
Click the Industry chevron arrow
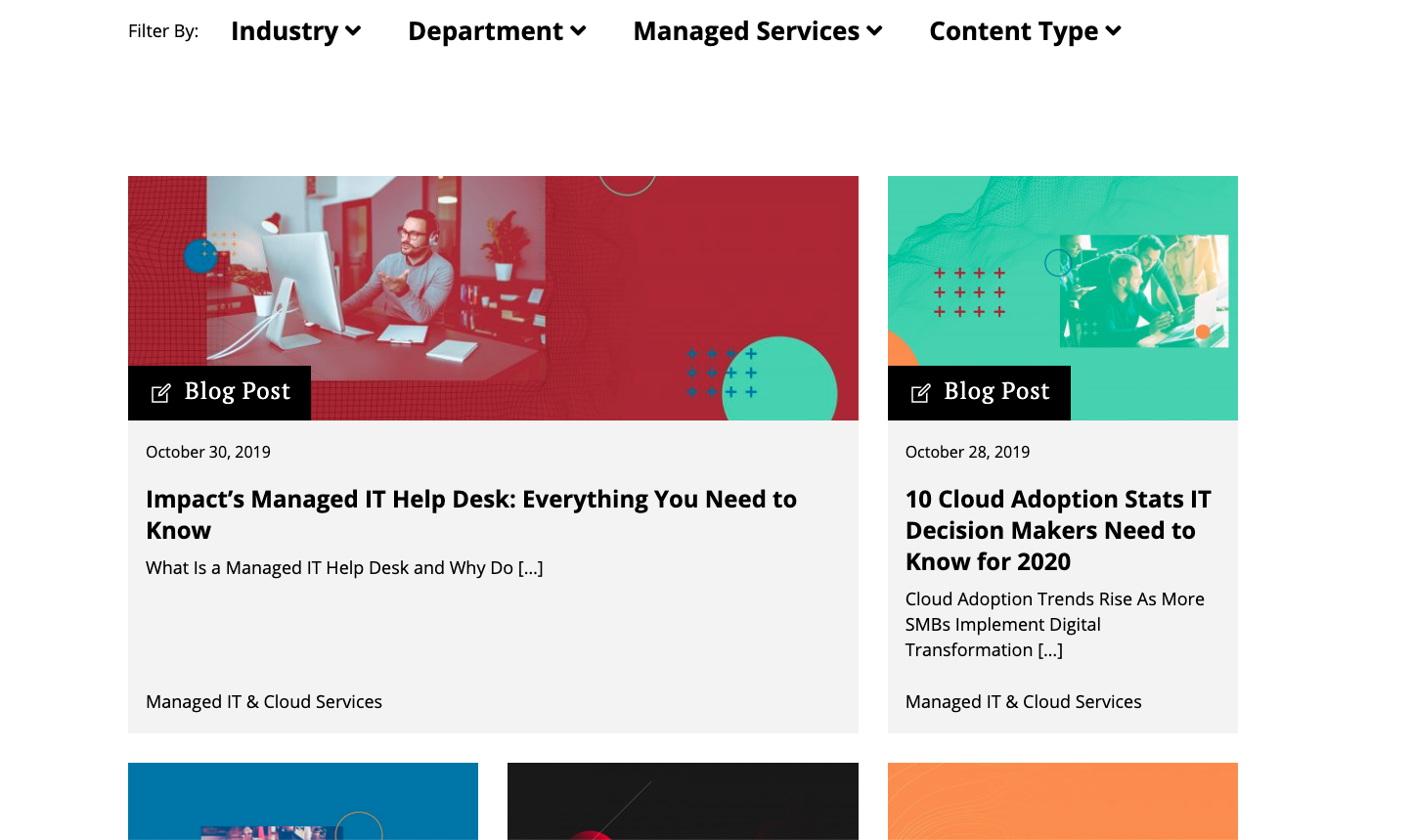[354, 31]
